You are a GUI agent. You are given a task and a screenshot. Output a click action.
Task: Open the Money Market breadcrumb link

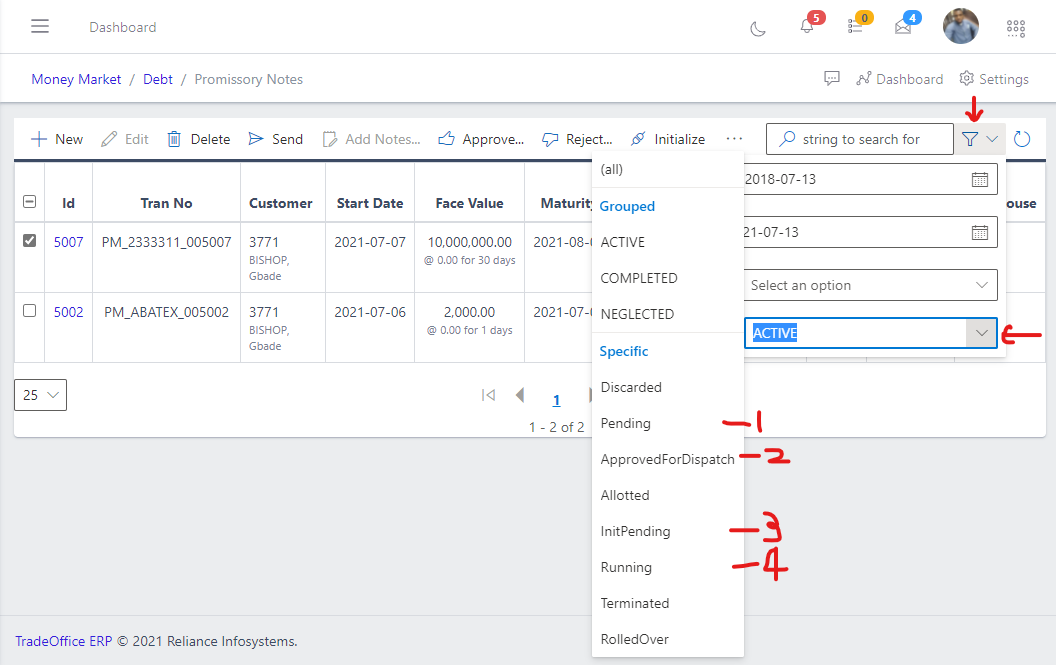[x=76, y=79]
